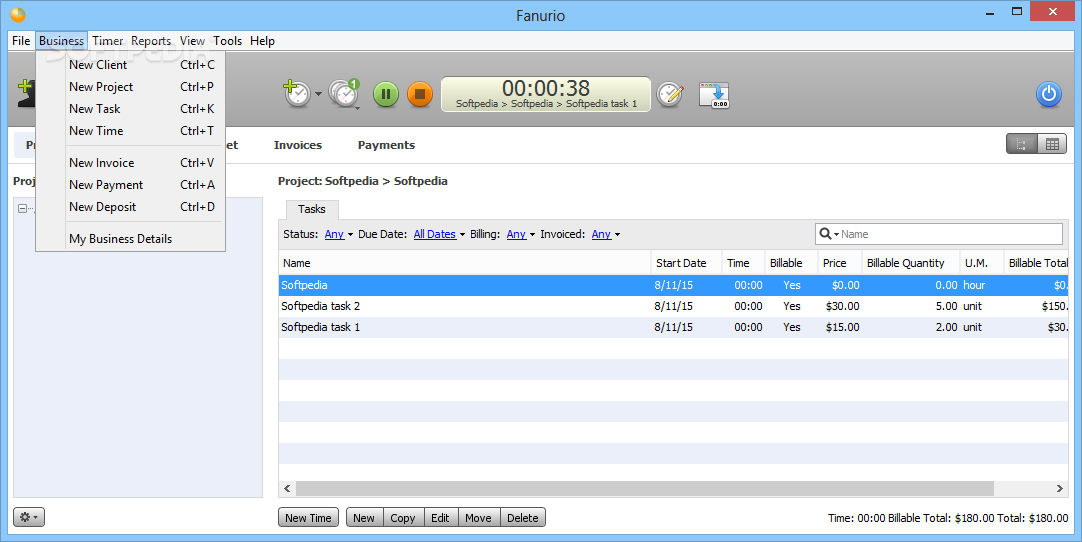Screen dimensions: 1082x542
Task: Sort by the U.M. column header
Action: pyautogui.click(x=981, y=263)
